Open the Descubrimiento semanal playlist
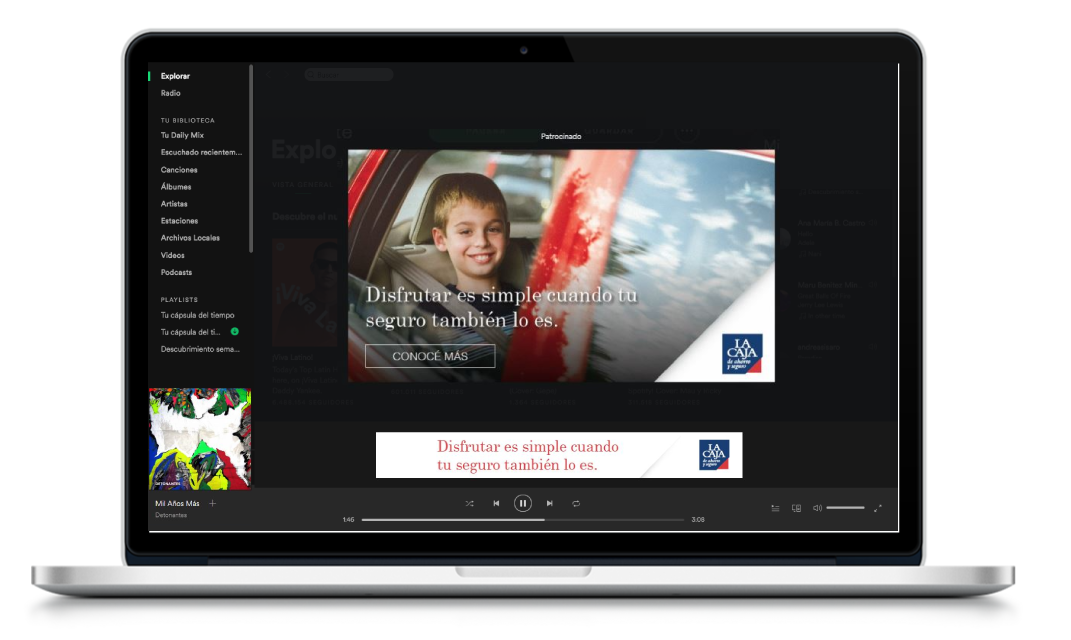 pos(200,349)
